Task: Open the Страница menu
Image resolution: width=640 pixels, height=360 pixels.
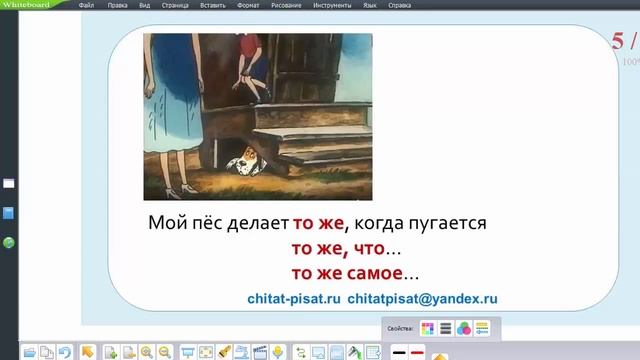Action: click(175, 5)
